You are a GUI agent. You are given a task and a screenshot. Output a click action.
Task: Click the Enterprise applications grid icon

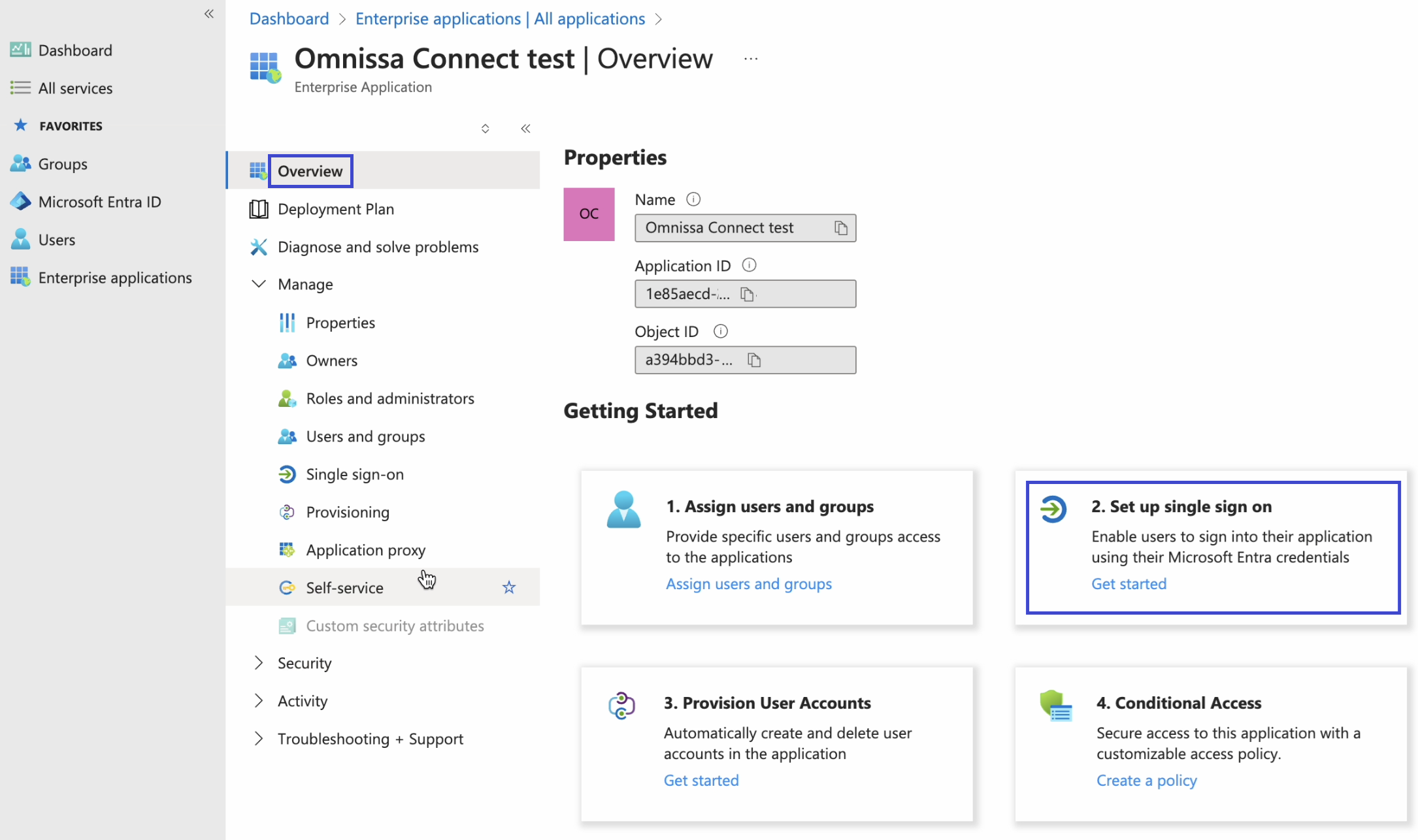[20, 277]
